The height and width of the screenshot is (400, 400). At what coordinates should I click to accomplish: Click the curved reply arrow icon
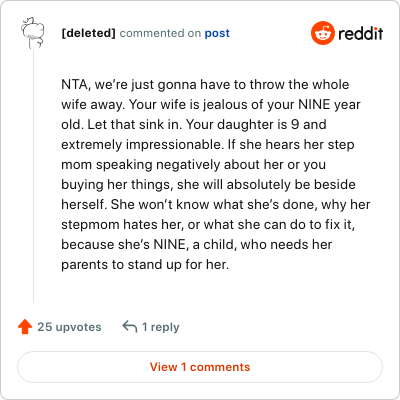tap(130, 326)
